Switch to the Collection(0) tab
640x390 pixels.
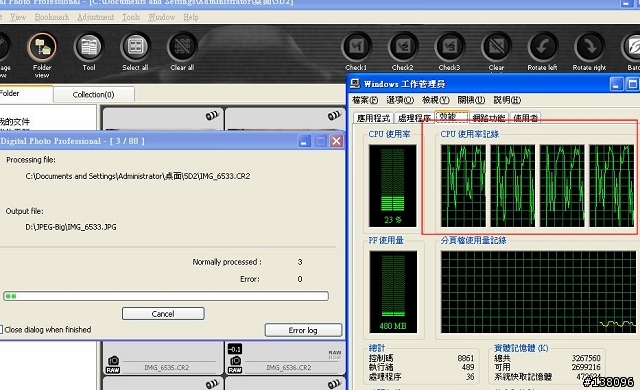(x=93, y=94)
